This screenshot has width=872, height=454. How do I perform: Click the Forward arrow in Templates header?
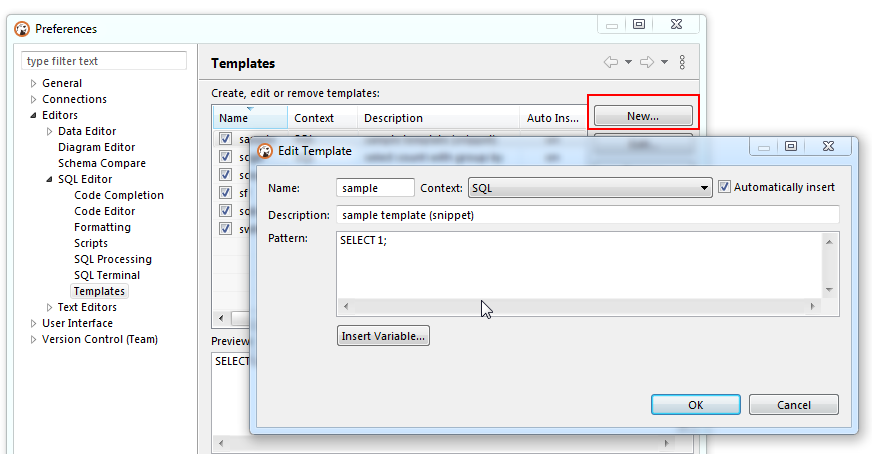click(x=647, y=62)
